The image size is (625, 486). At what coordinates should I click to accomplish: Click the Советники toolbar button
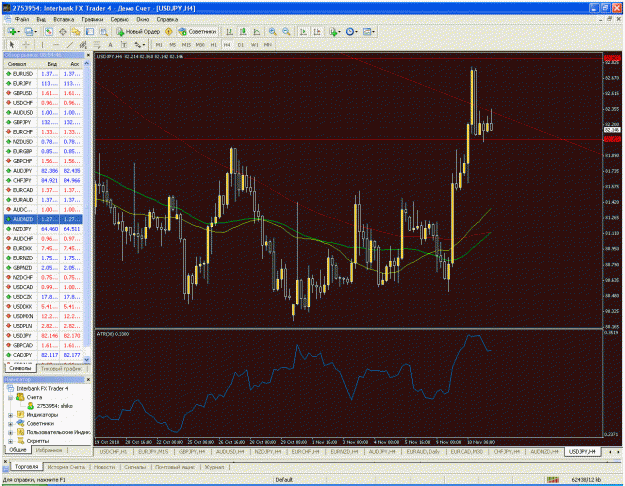(x=197, y=31)
